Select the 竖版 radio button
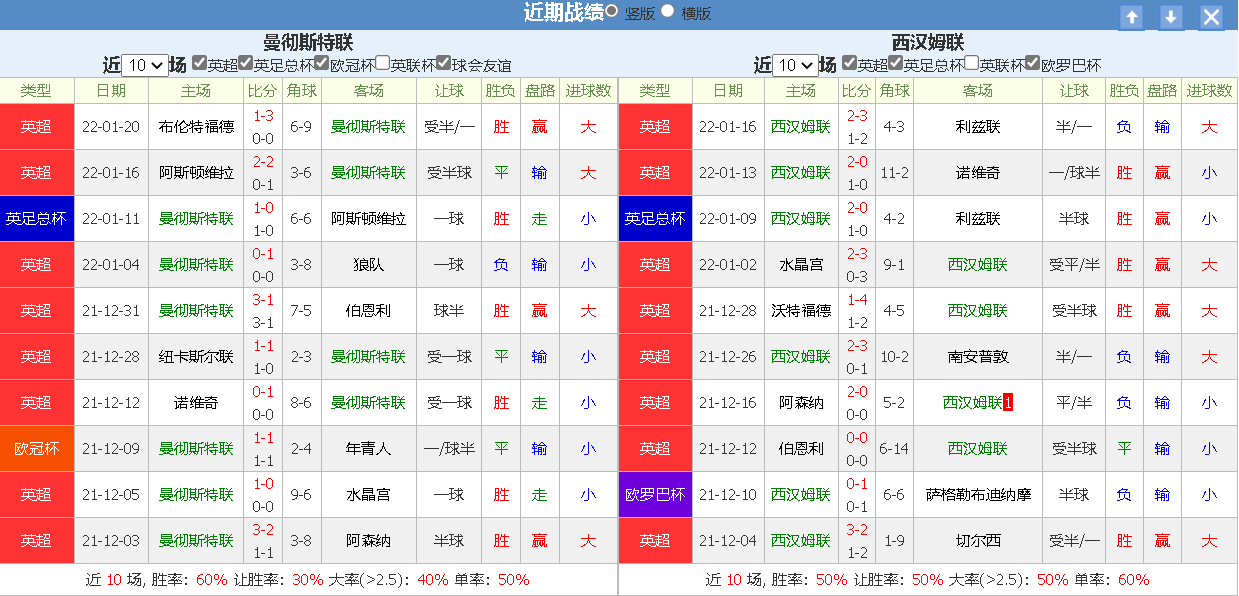Screen dimensions: 1239x596 click(611, 10)
